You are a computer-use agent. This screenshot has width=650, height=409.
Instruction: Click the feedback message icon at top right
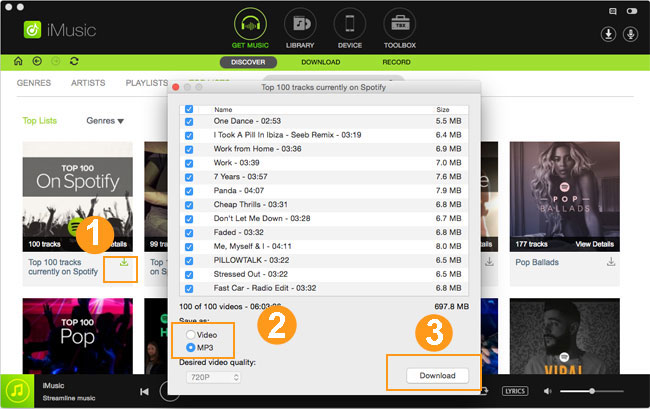613,11
